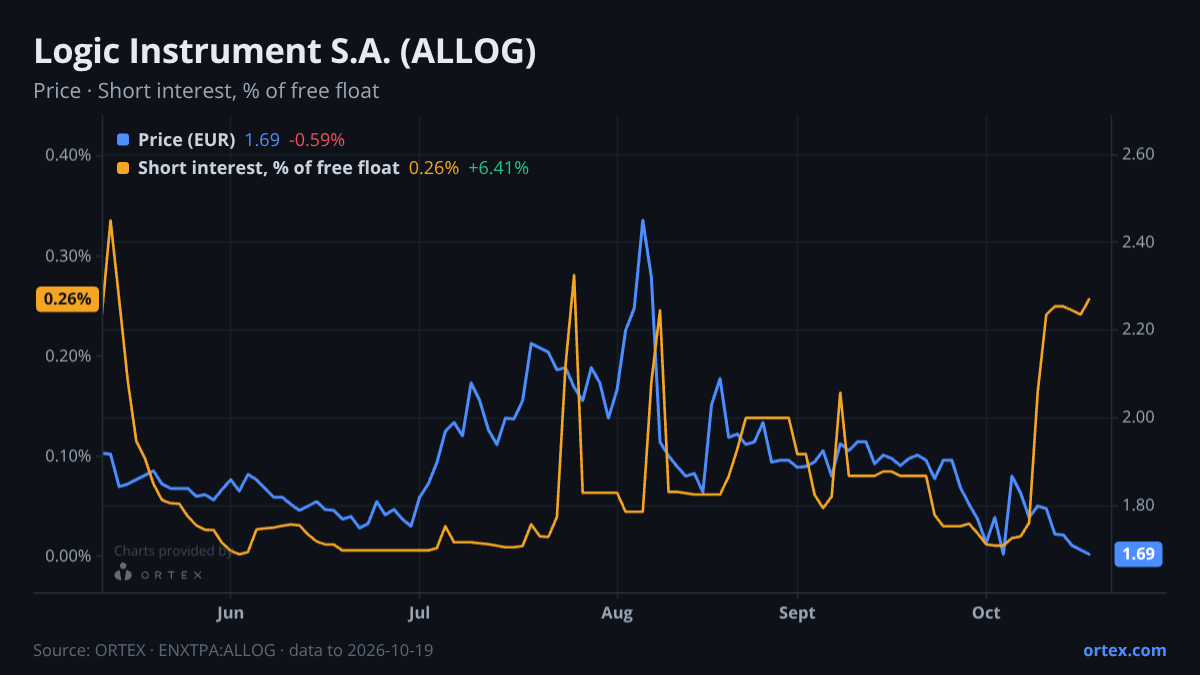The image size is (1200, 675).
Task: Click the chart subtitle Price · Short interest
Action: (206, 91)
